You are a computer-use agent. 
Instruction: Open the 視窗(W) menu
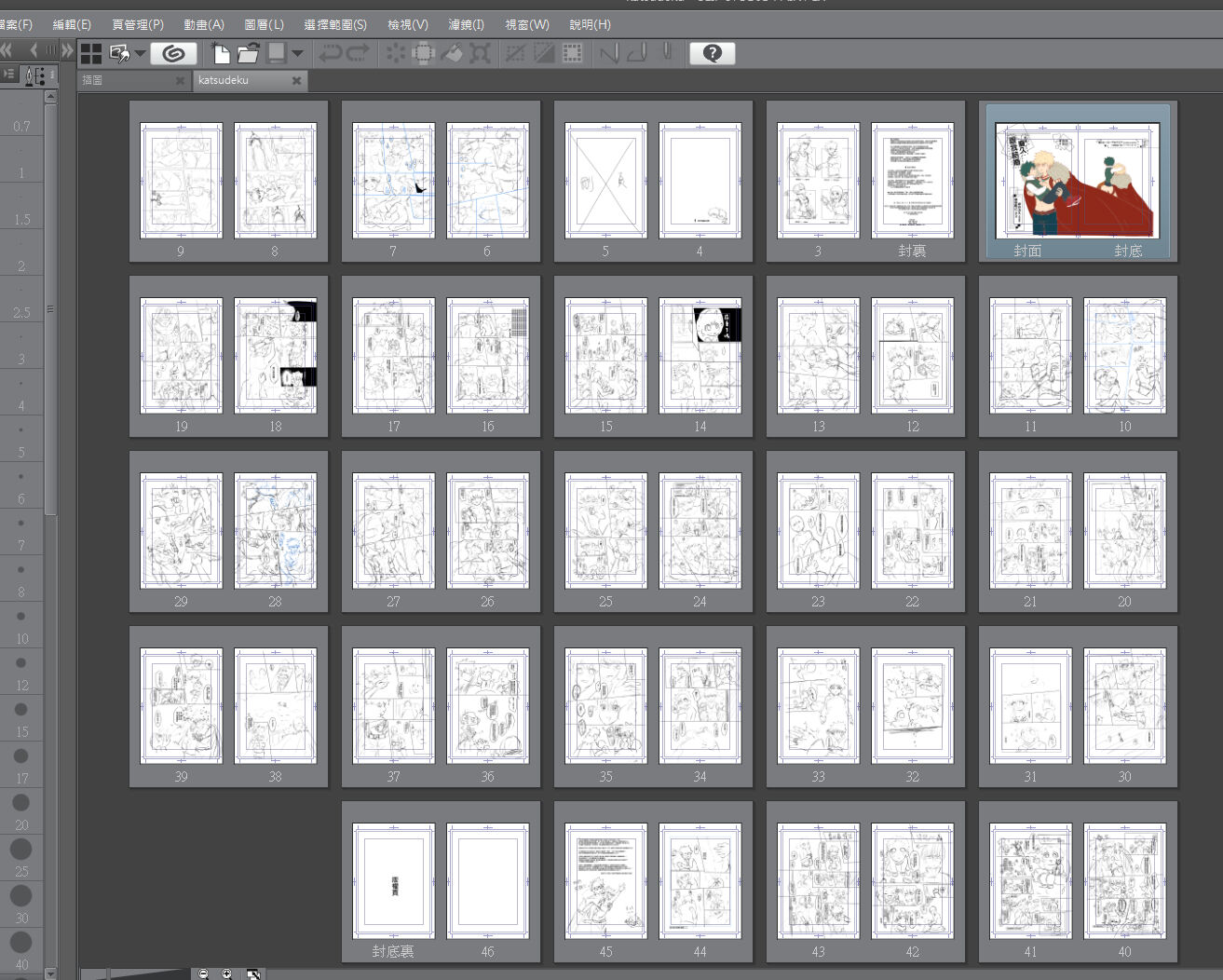527,24
